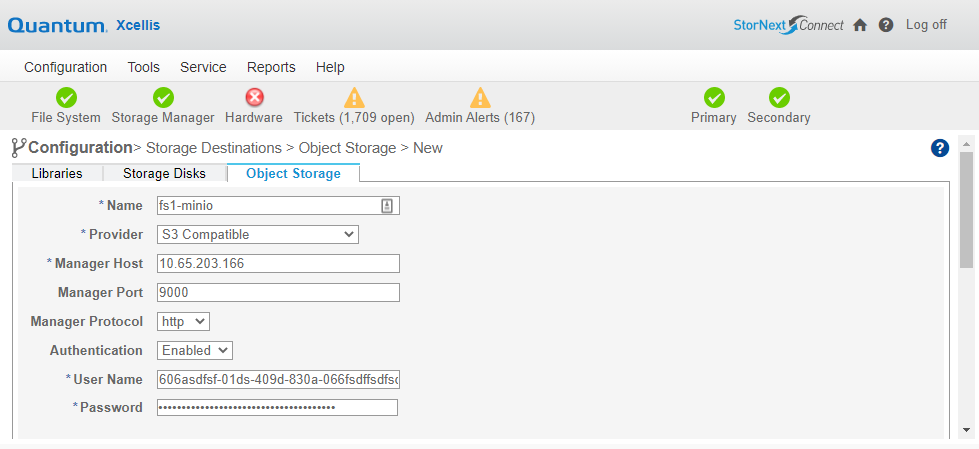Screen dimensions: 979x449
Task: Click the Log off link
Action: tap(927, 25)
